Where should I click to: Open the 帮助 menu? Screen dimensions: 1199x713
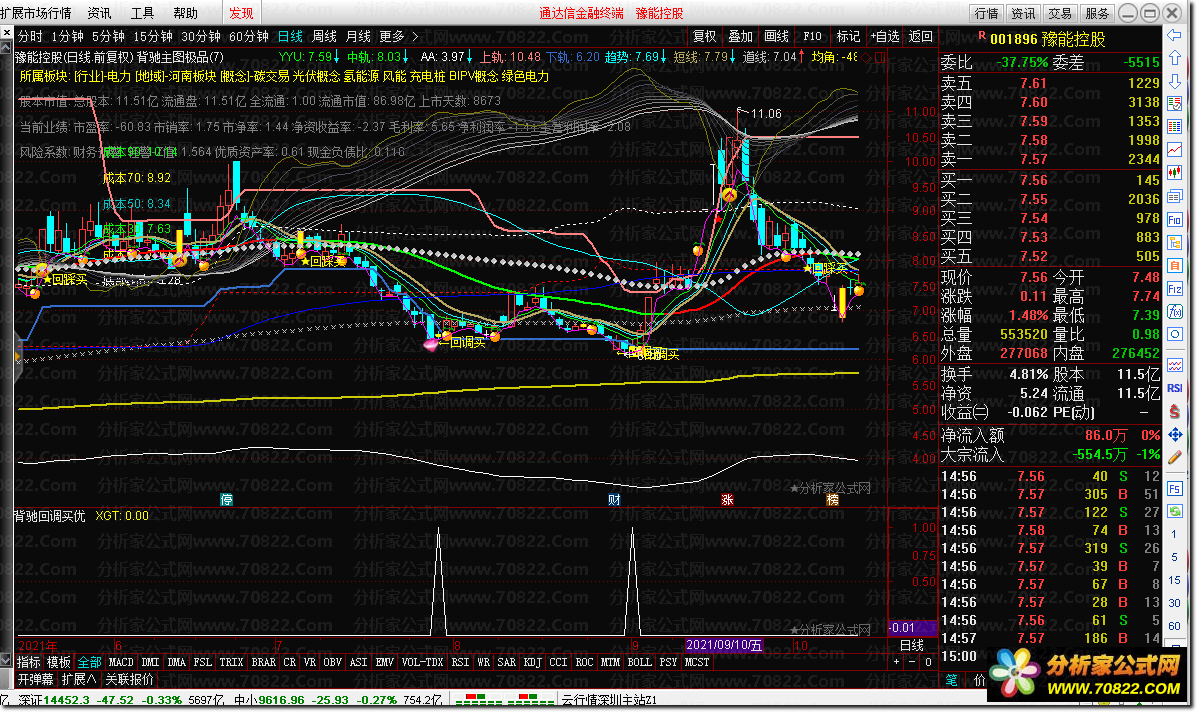tap(185, 13)
